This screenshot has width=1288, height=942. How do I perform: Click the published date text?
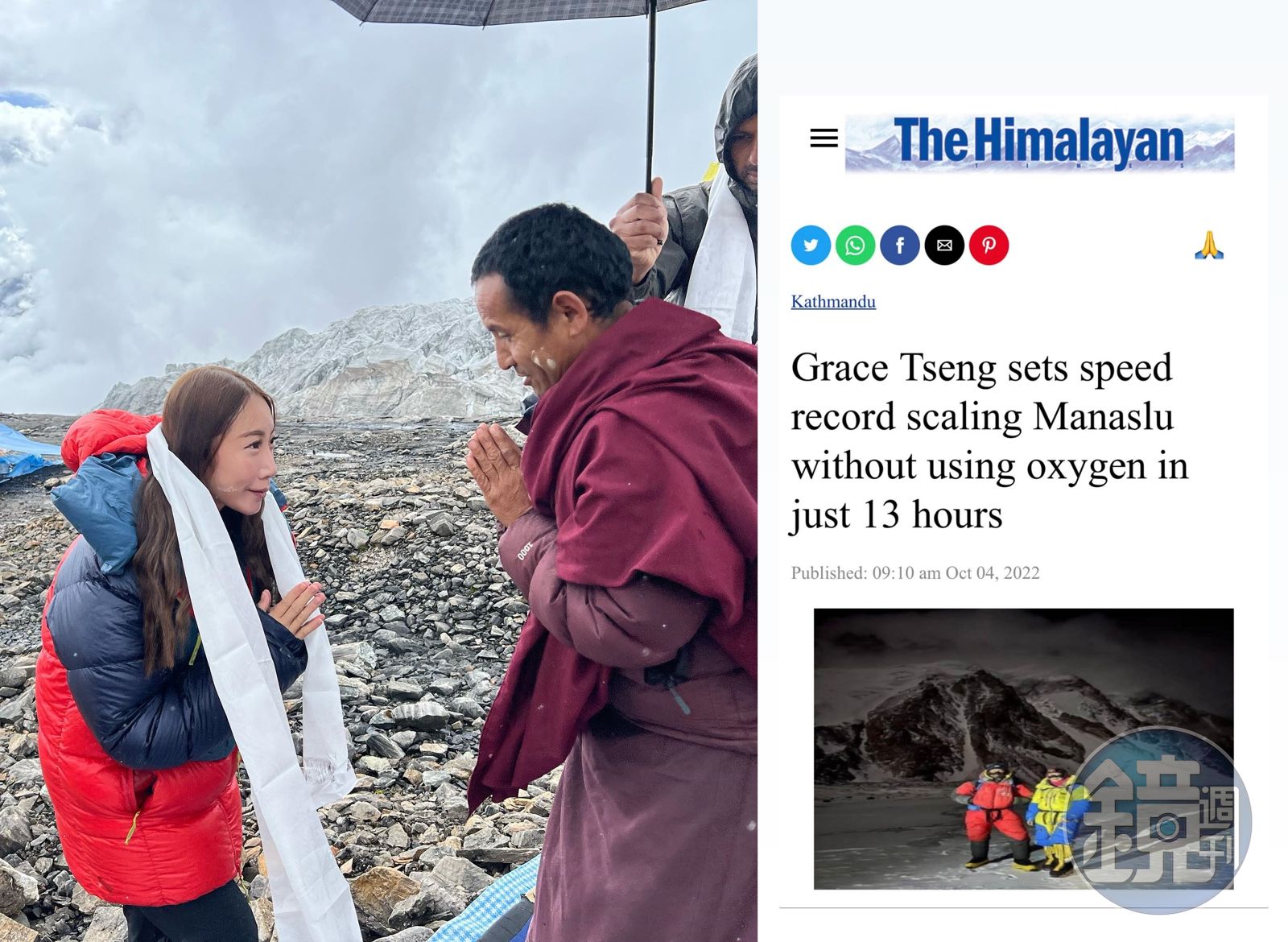[915, 572]
